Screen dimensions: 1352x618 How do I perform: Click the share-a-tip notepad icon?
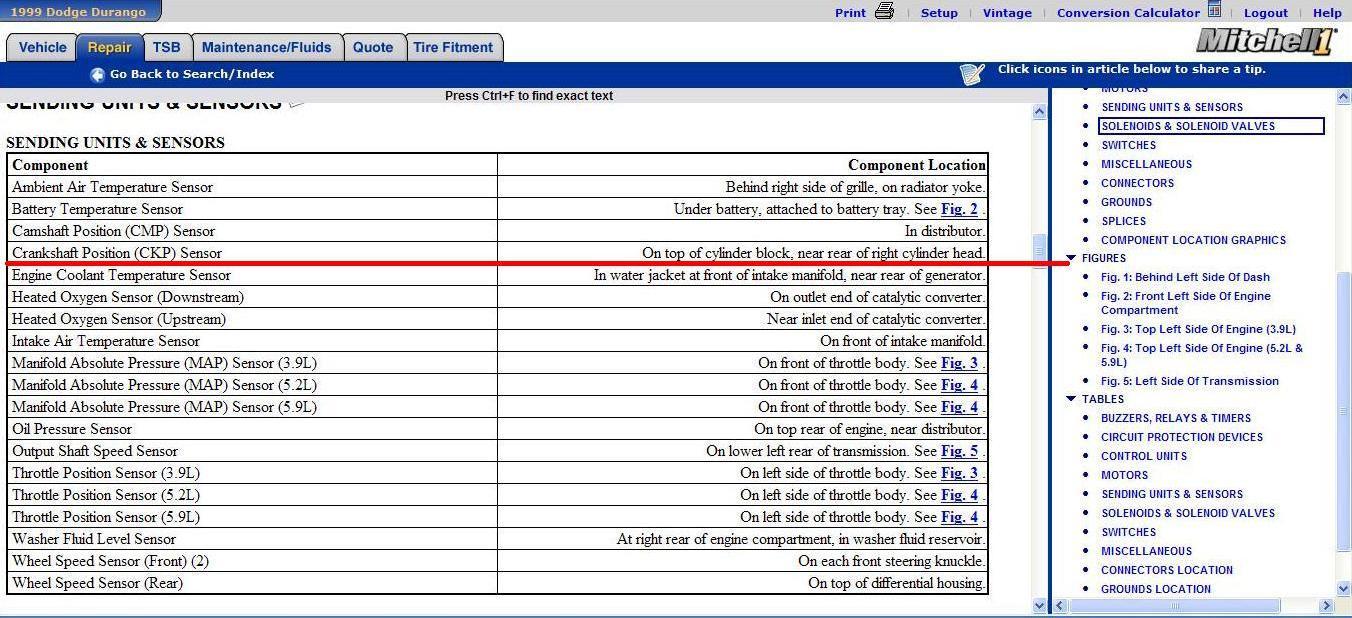pos(972,74)
